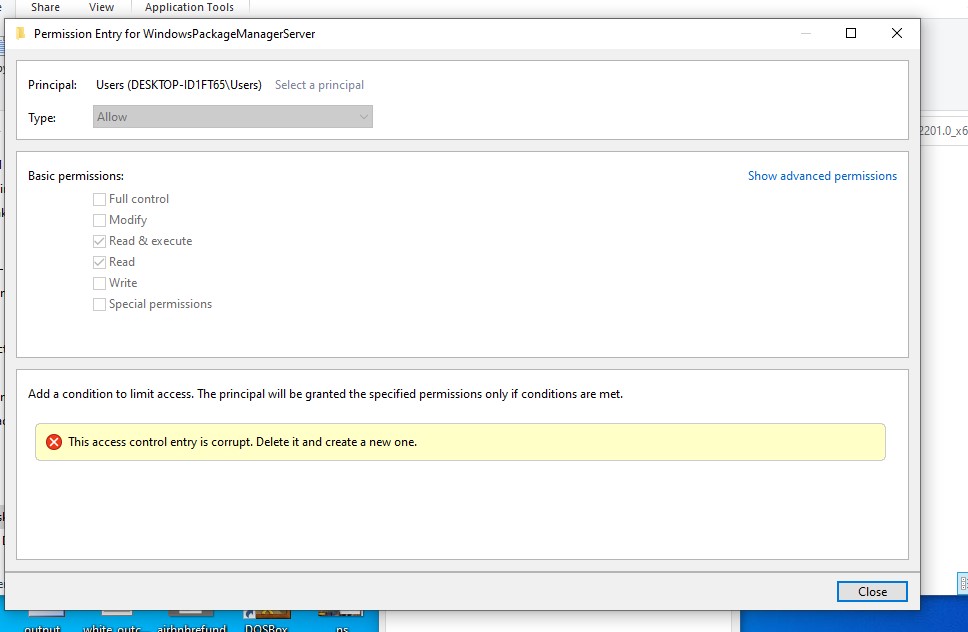
Task: Click the Basic permissions label
Action: pyautogui.click(x=76, y=176)
